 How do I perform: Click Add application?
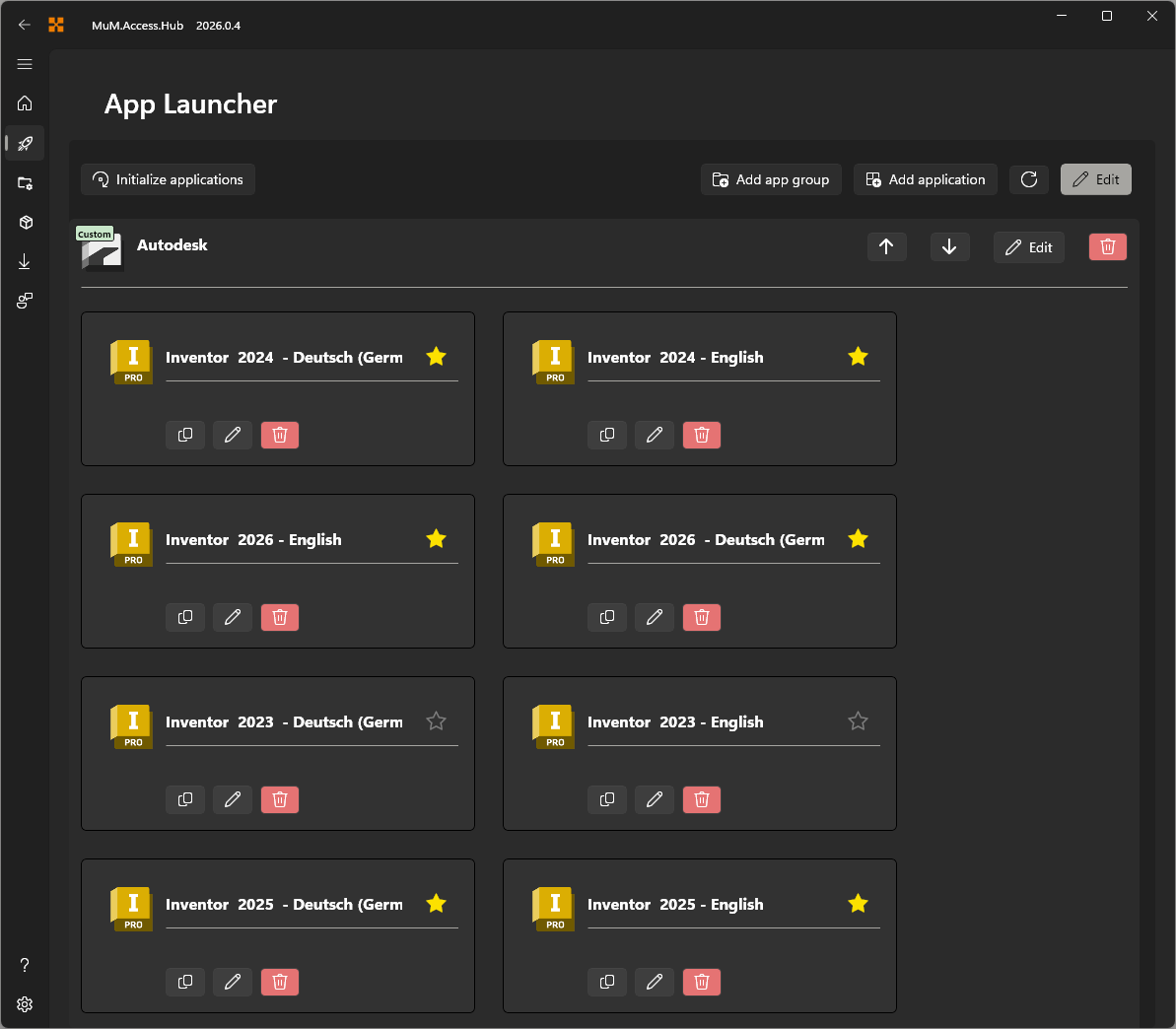click(925, 179)
